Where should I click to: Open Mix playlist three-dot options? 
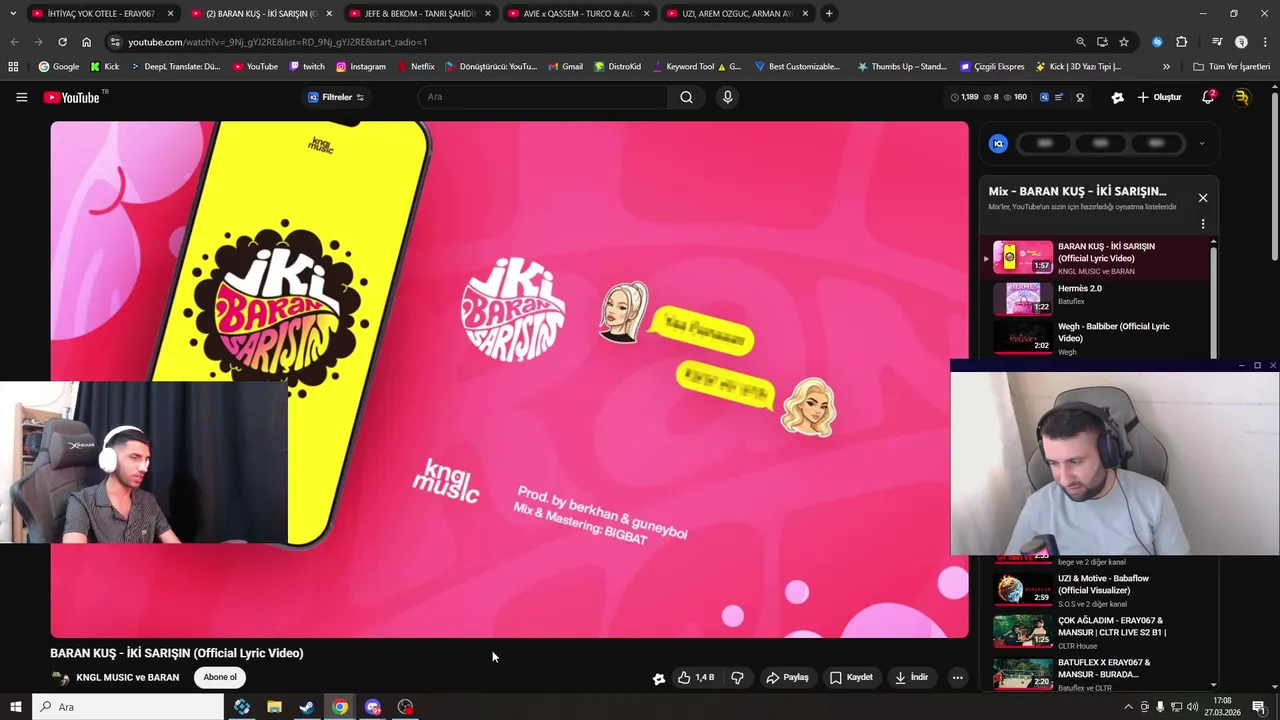pos(1203,224)
